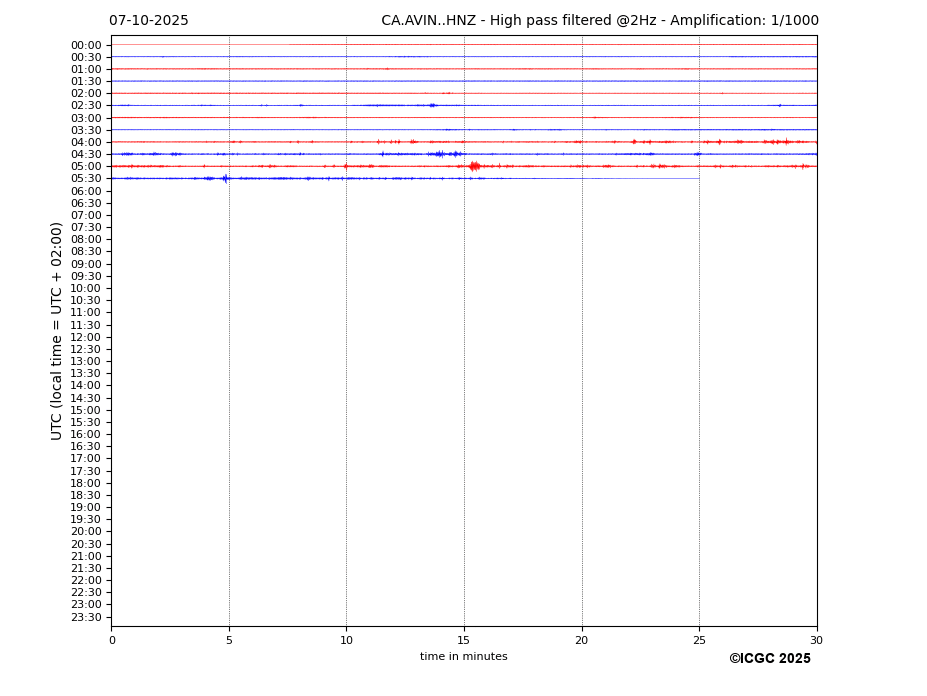Viewport: 927px width, 696px height.
Task: Select the 0 tick on the minutes axis
Action: point(112,641)
